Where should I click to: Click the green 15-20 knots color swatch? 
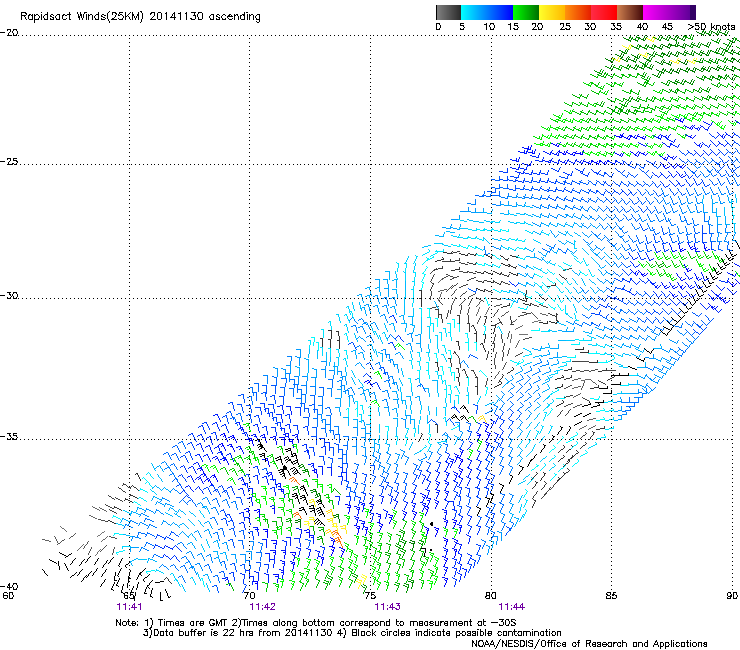[x=526, y=12]
